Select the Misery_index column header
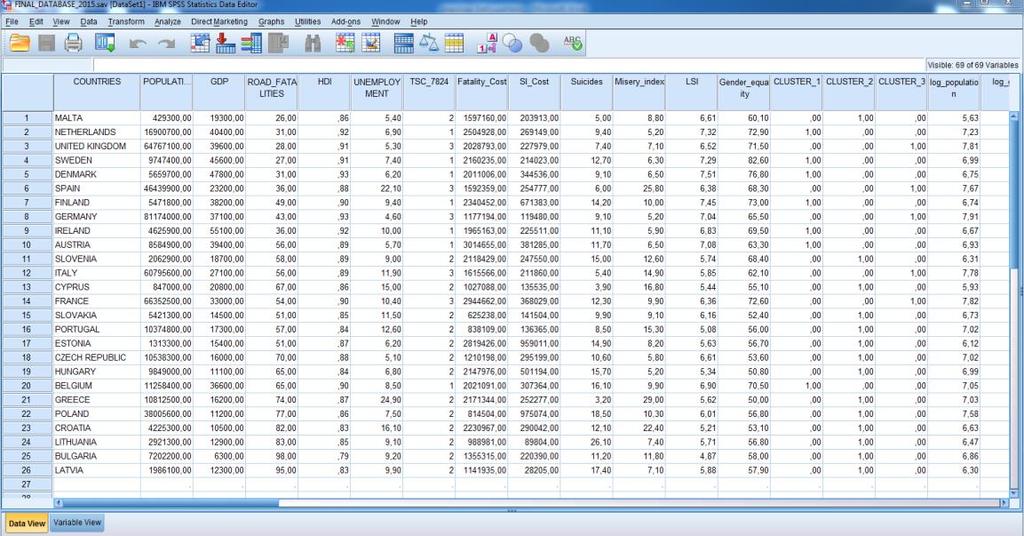The width and height of the screenshot is (1024, 536). pos(639,92)
